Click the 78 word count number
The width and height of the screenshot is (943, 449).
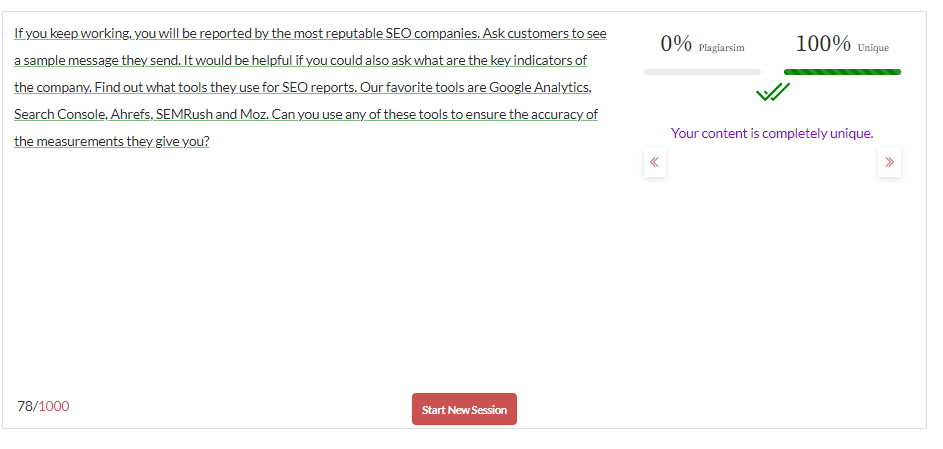click(25, 406)
